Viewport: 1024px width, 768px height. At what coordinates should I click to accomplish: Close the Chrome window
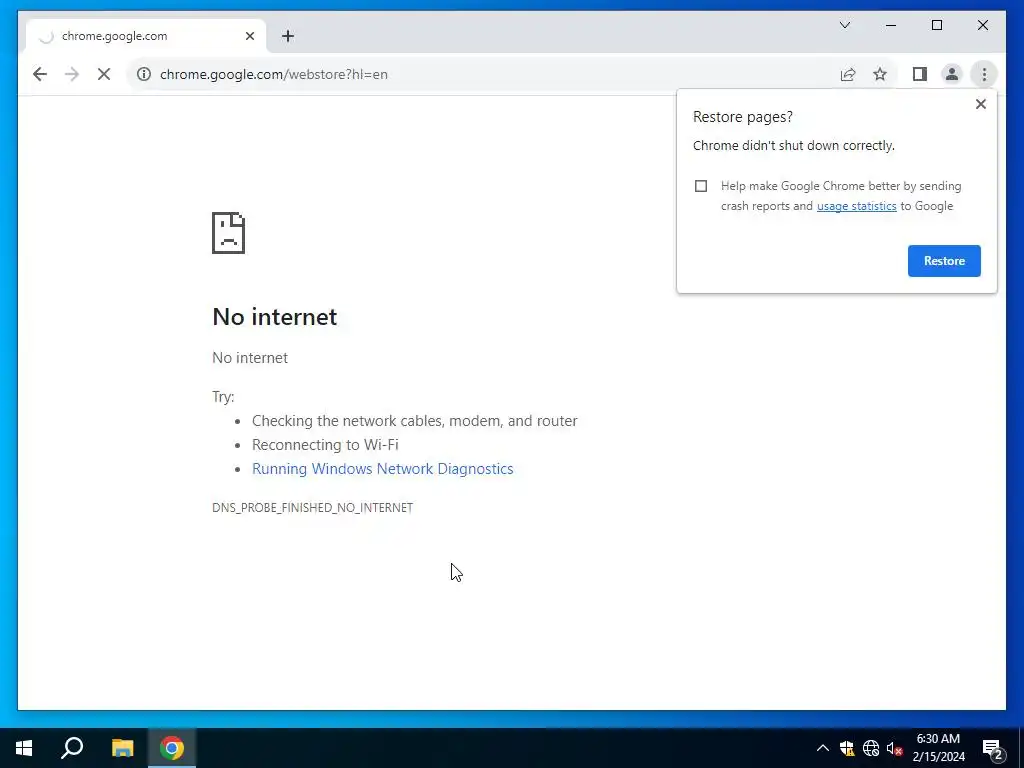coord(982,25)
